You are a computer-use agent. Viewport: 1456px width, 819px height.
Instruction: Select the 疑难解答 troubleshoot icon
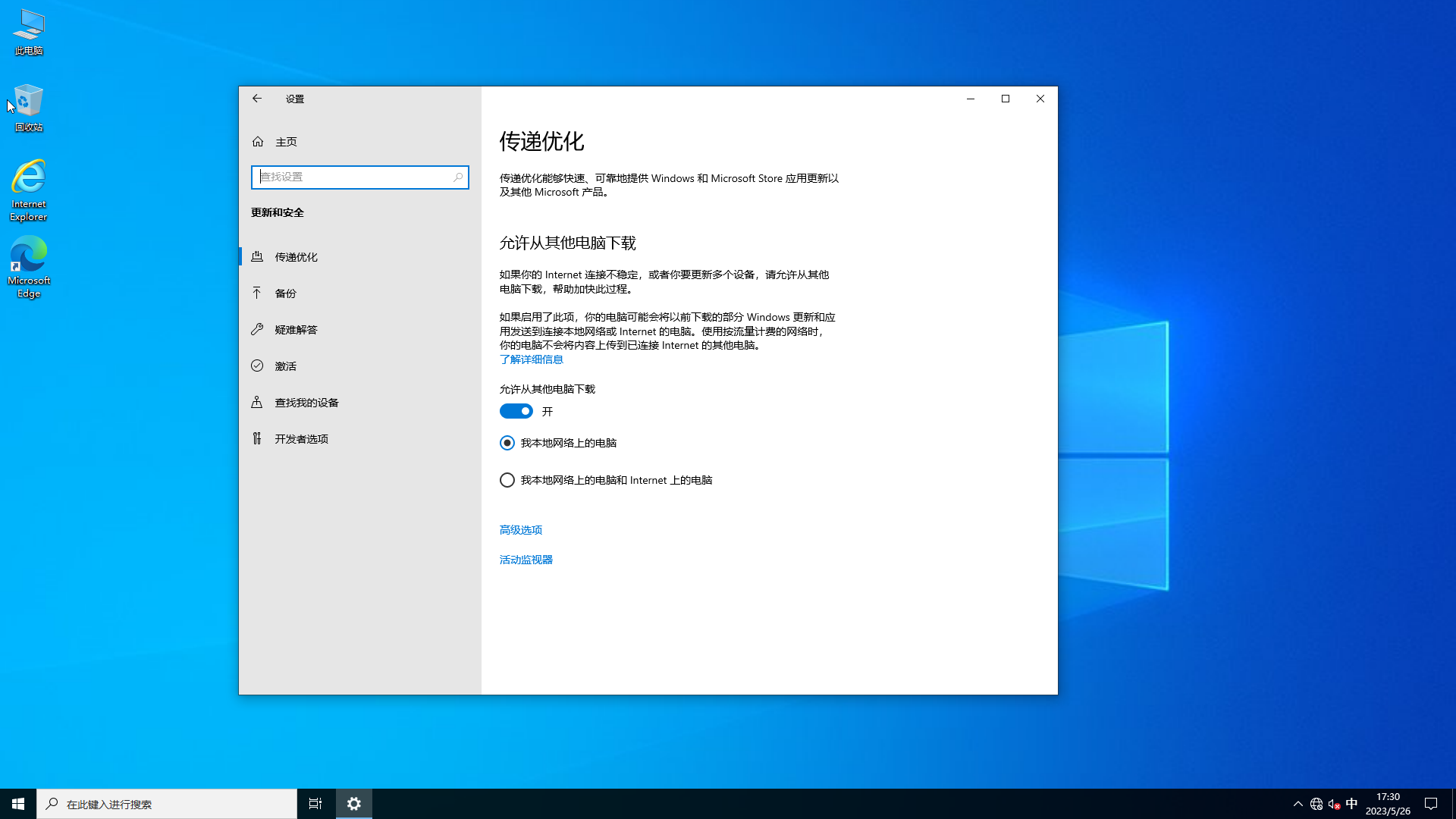tap(258, 329)
